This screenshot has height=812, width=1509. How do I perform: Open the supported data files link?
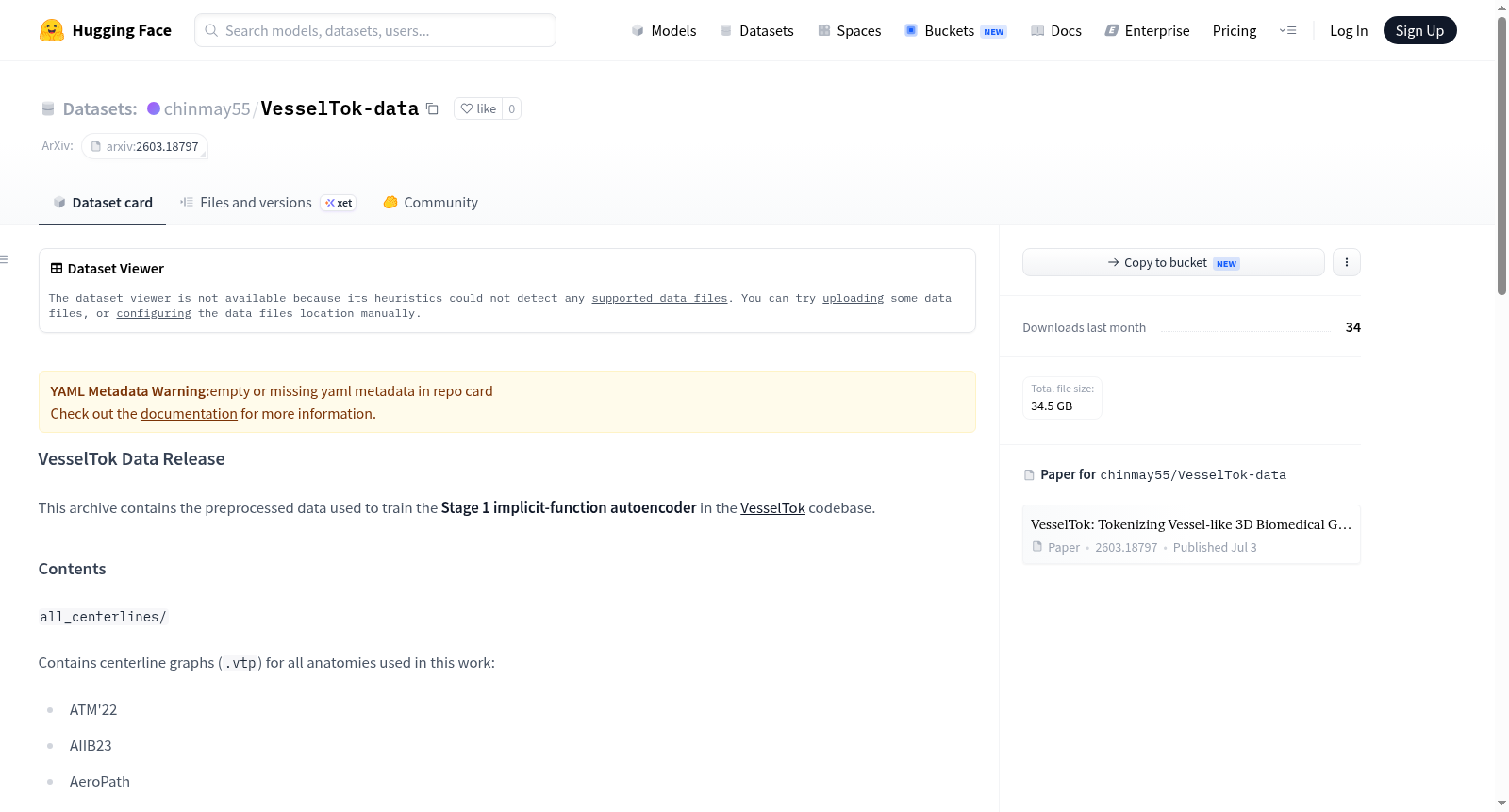pyautogui.click(x=659, y=298)
